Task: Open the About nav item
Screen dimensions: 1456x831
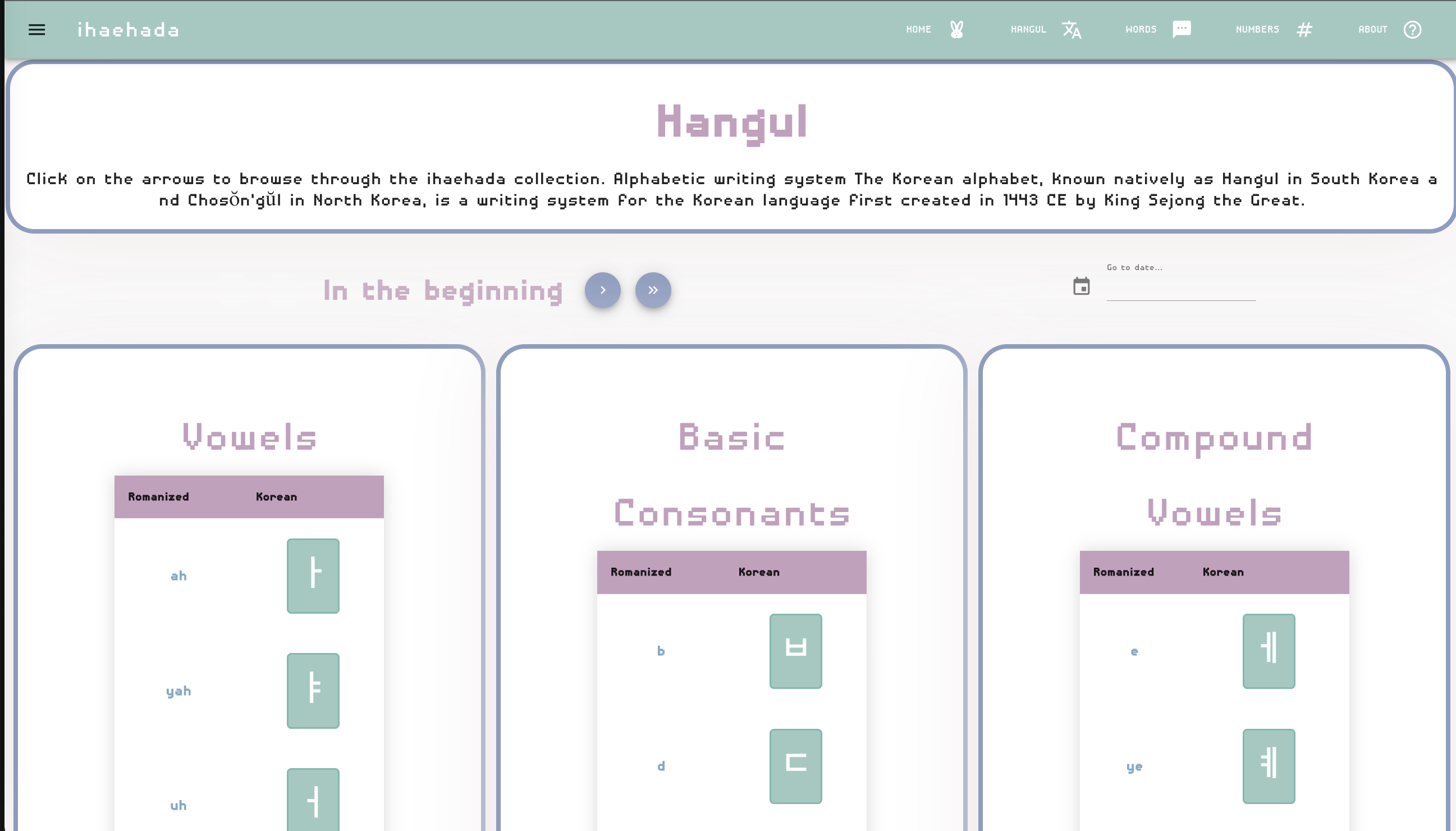Action: pos(1372,29)
